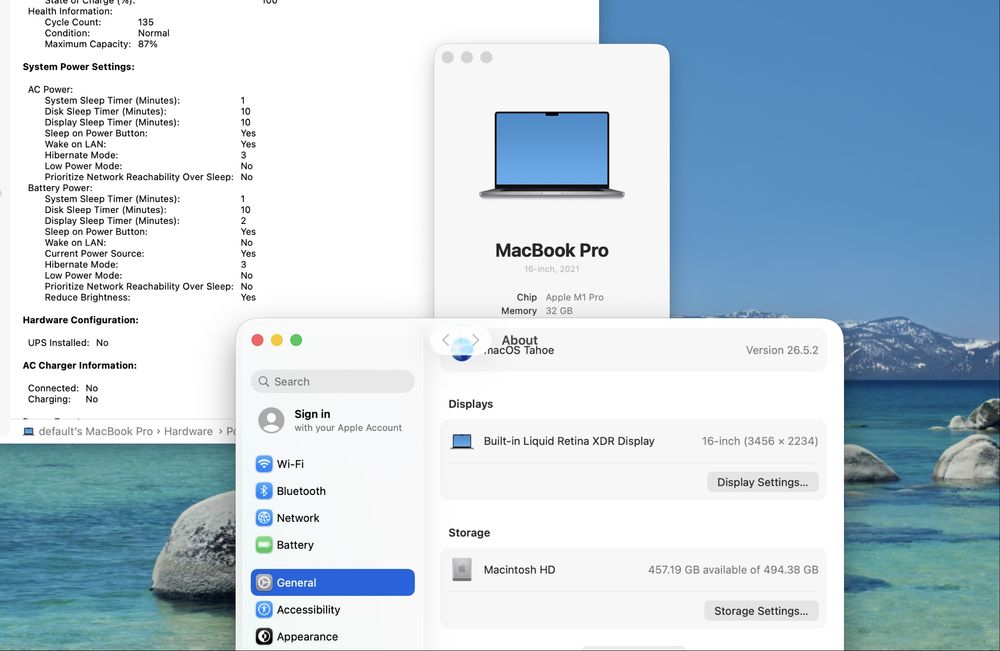Click AC Charger Information heading
Screen dimensions: 1000x651
point(80,365)
